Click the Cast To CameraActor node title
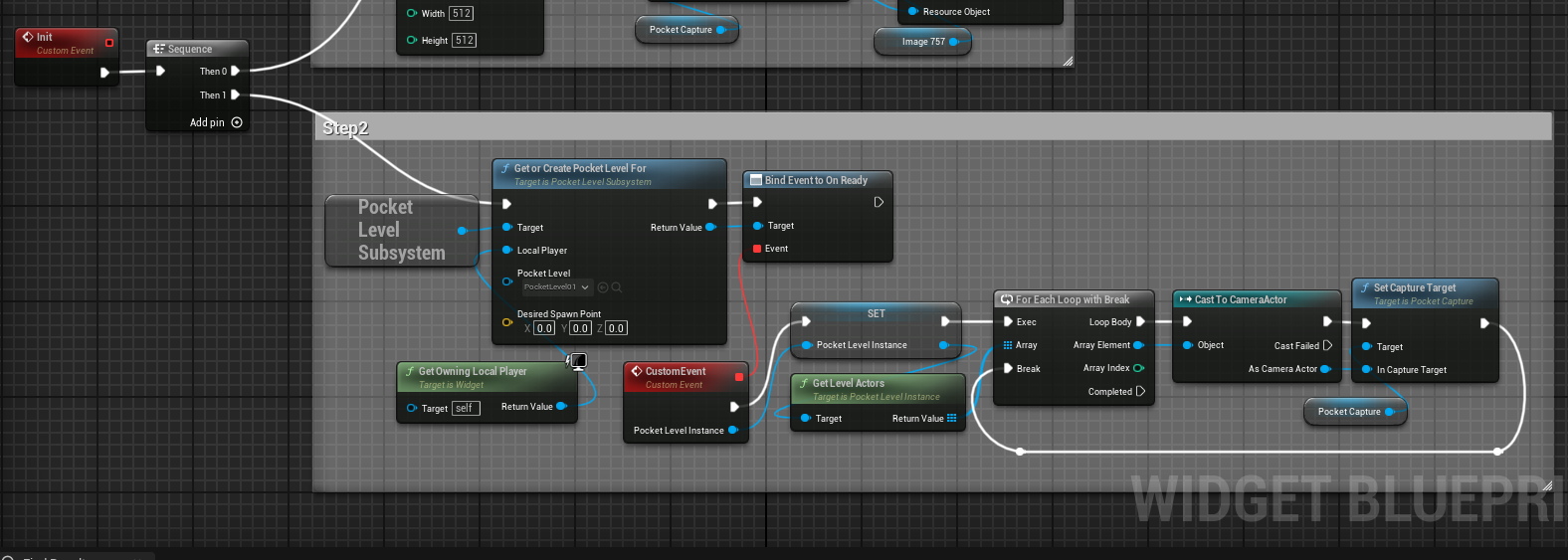 coord(1241,299)
